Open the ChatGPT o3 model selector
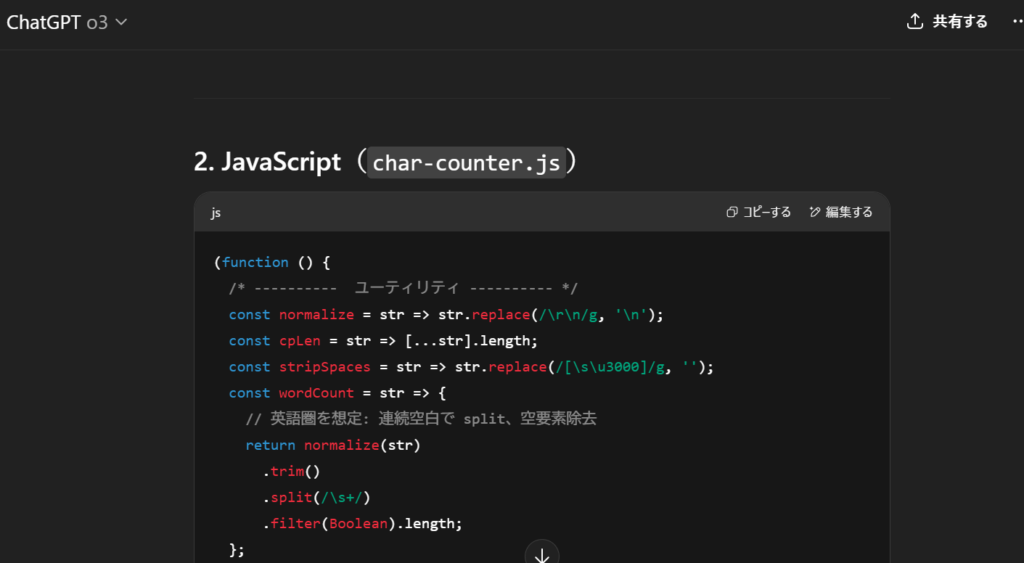 67,22
